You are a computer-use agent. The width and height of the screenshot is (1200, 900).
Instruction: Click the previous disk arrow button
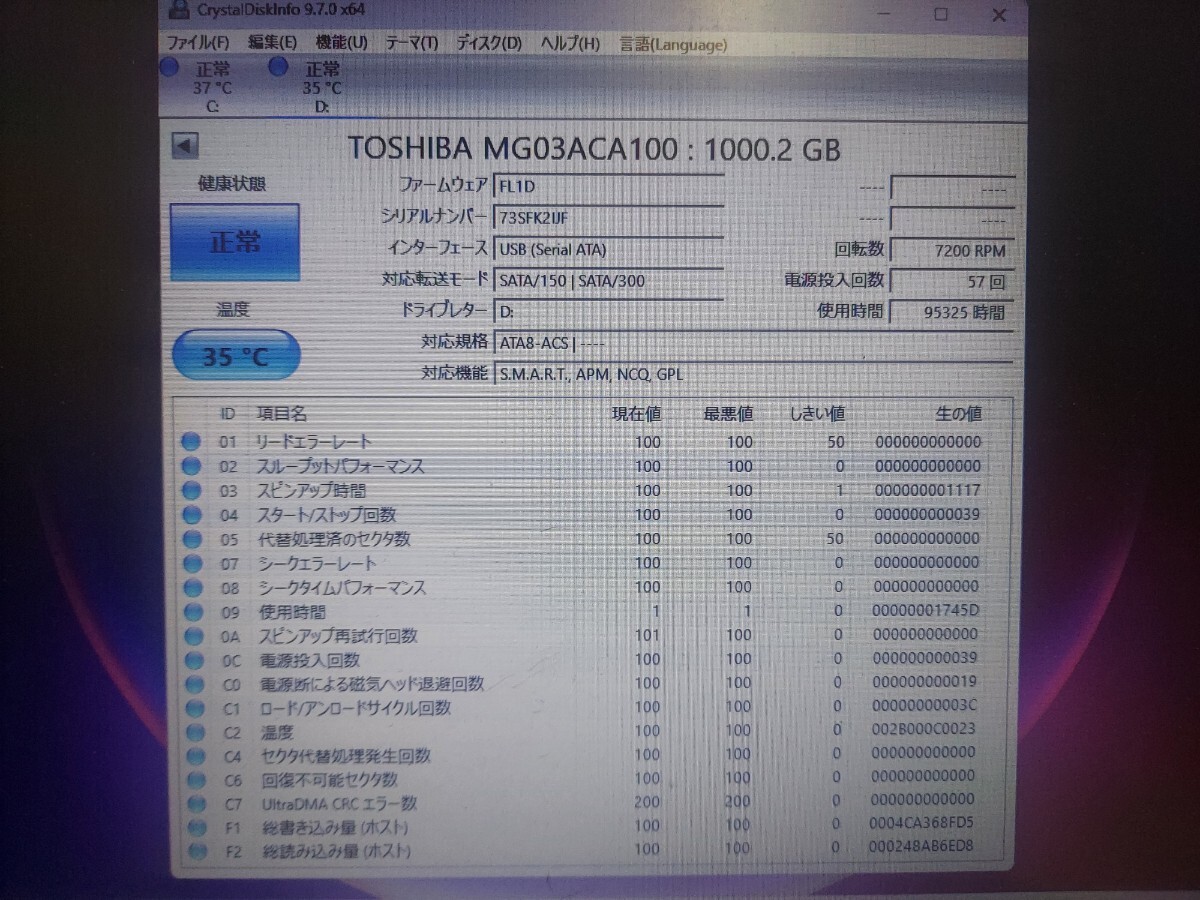185,146
